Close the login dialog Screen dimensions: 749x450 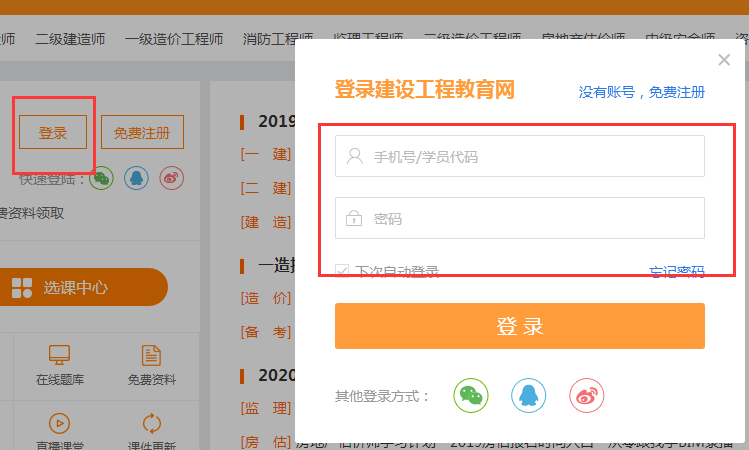pyautogui.click(x=724, y=60)
